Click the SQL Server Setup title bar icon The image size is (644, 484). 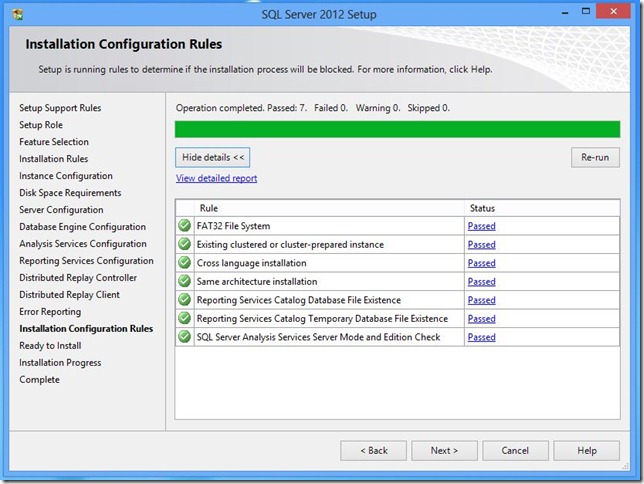(18, 14)
